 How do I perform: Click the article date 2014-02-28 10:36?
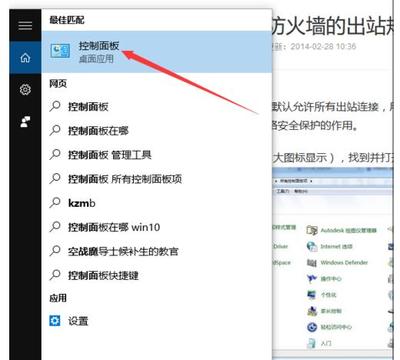pos(323,46)
